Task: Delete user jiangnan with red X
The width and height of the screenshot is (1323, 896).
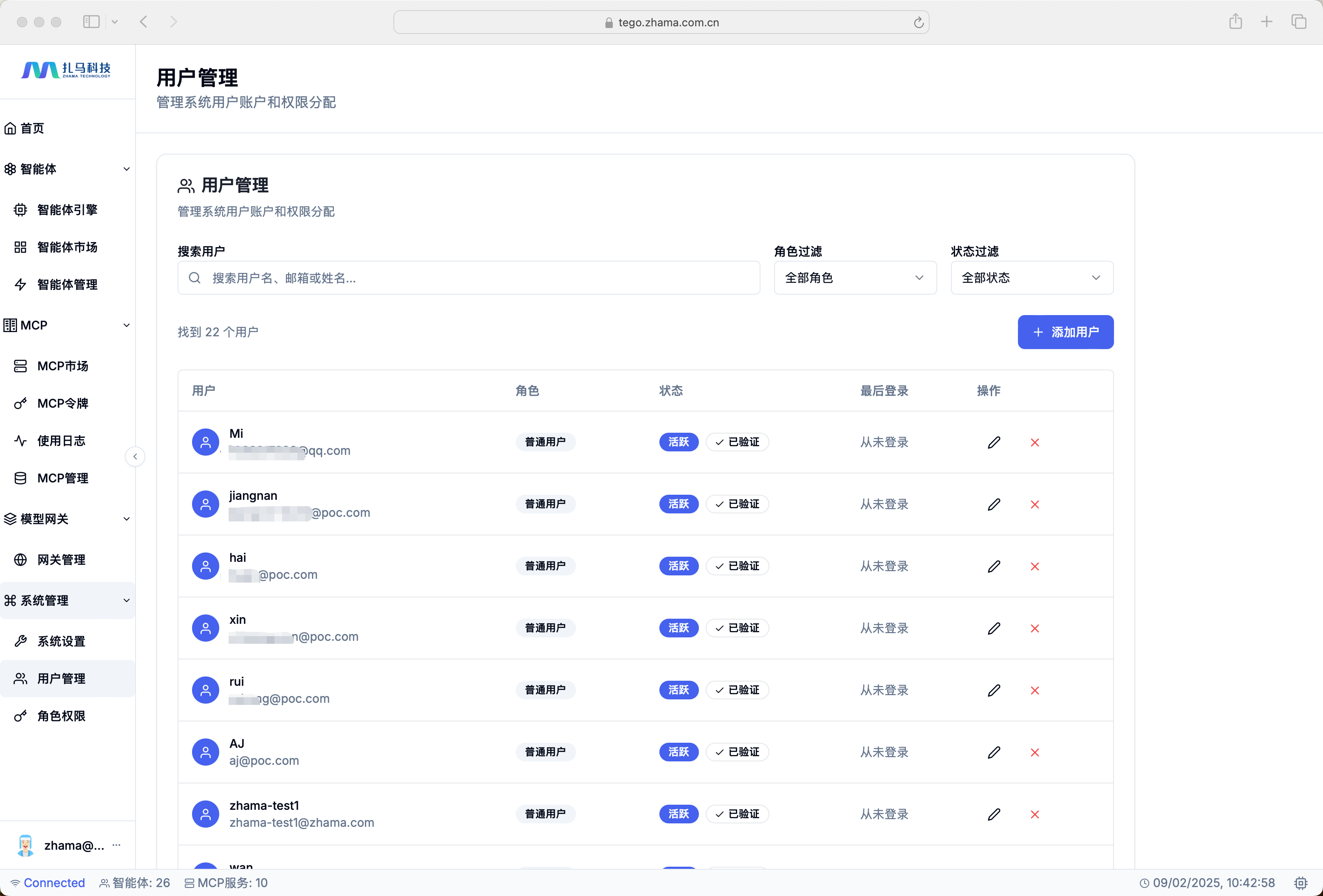Action: pyautogui.click(x=1035, y=504)
